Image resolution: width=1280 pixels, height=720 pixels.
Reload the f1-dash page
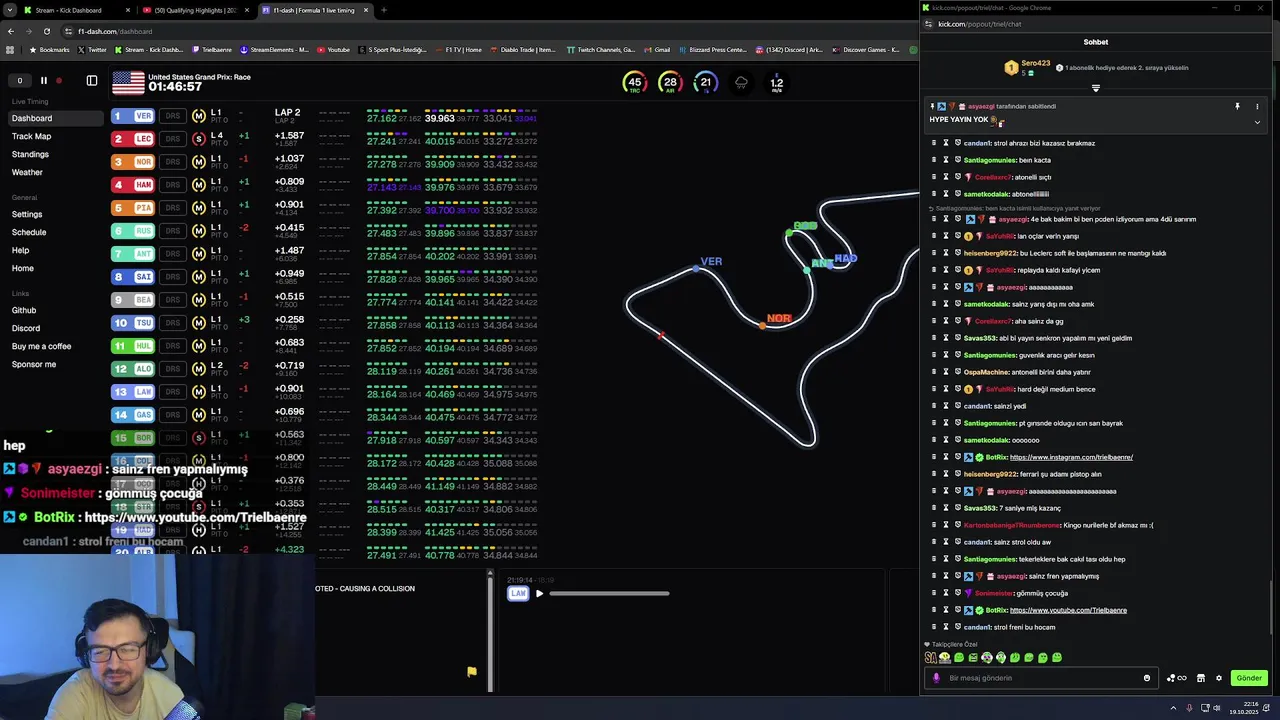pyautogui.click(x=46, y=31)
